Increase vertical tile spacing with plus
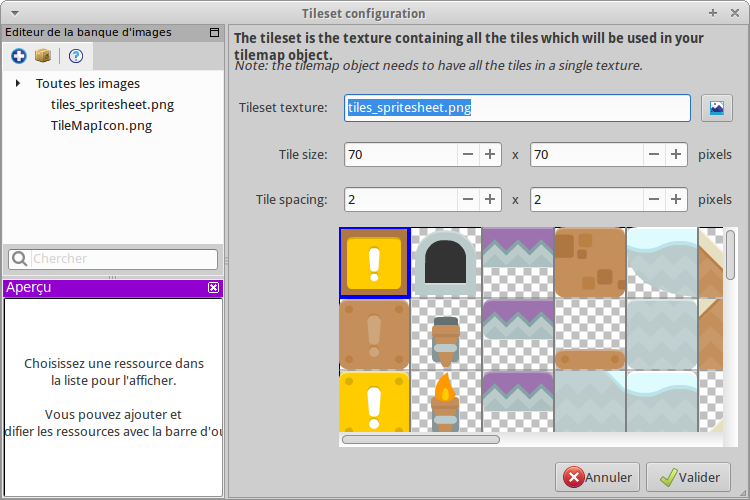 (676, 200)
